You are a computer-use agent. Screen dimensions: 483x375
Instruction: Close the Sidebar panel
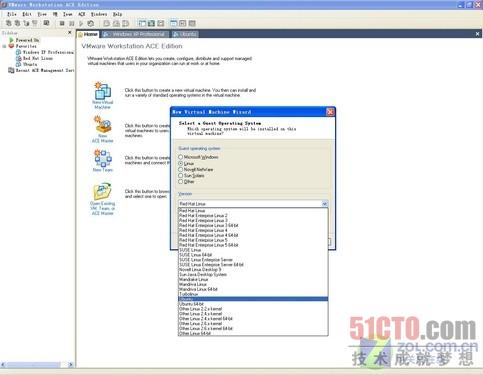(x=70, y=32)
